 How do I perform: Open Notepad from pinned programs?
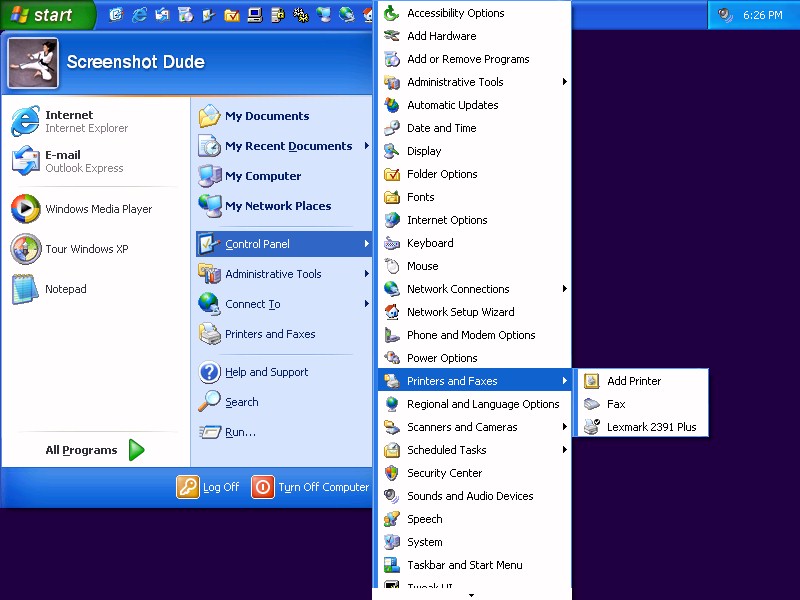[x=26, y=289]
